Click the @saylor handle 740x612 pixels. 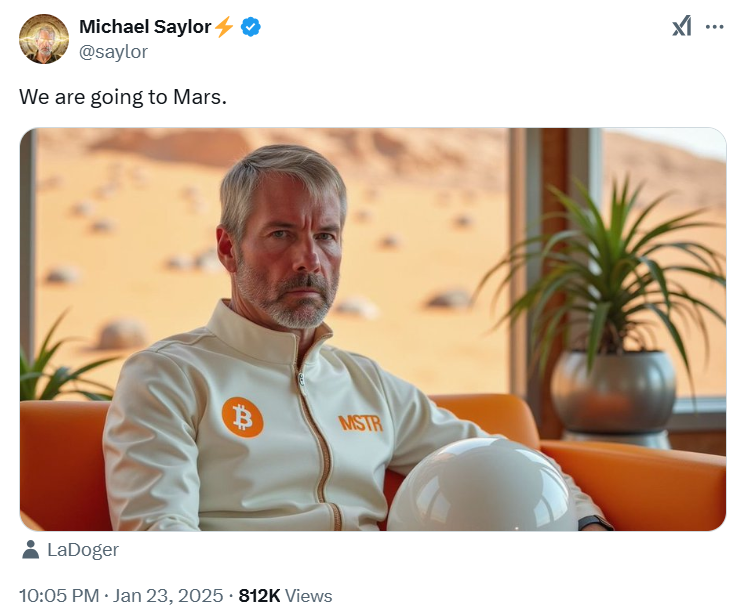click(x=113, y=52)
